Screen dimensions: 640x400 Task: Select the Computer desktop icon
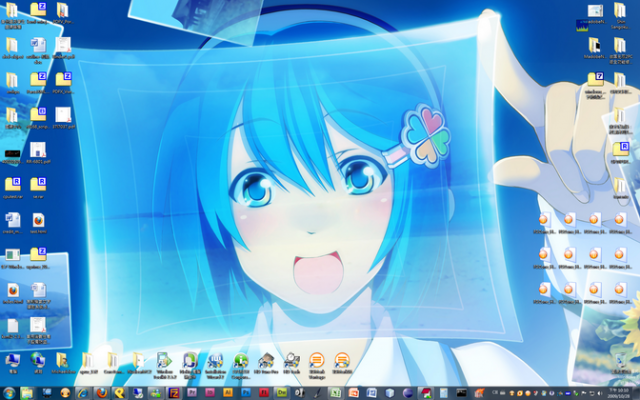13,362
